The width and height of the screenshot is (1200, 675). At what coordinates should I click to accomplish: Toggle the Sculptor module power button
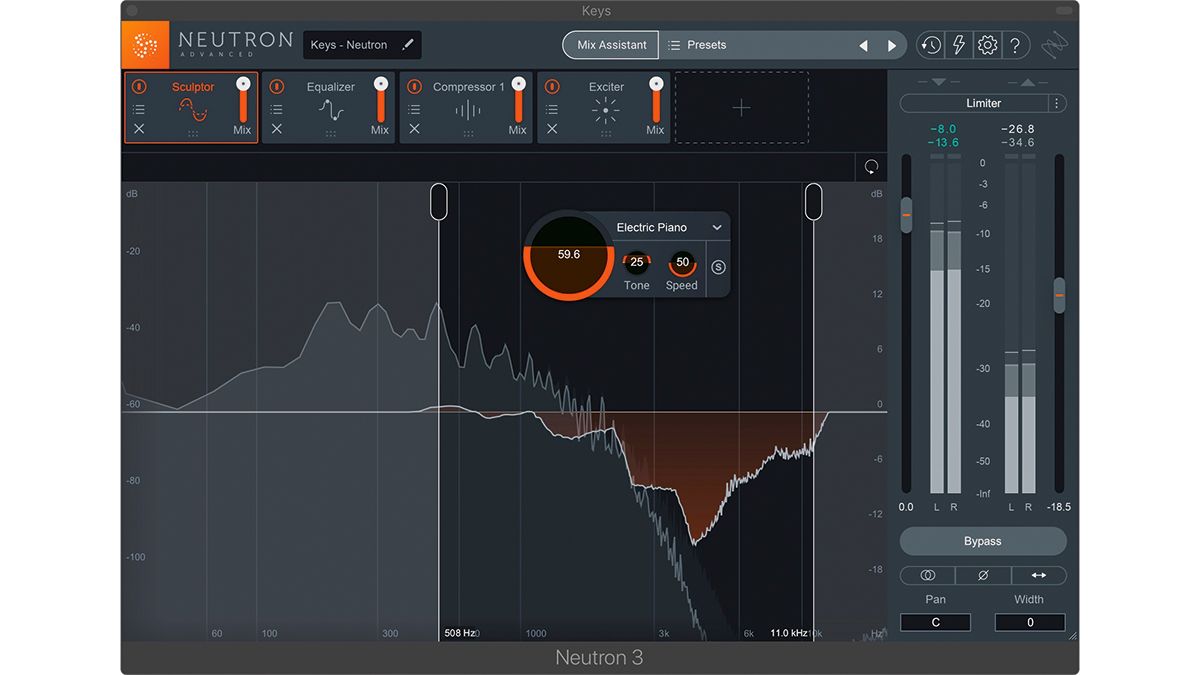click(x=139, y=87)
